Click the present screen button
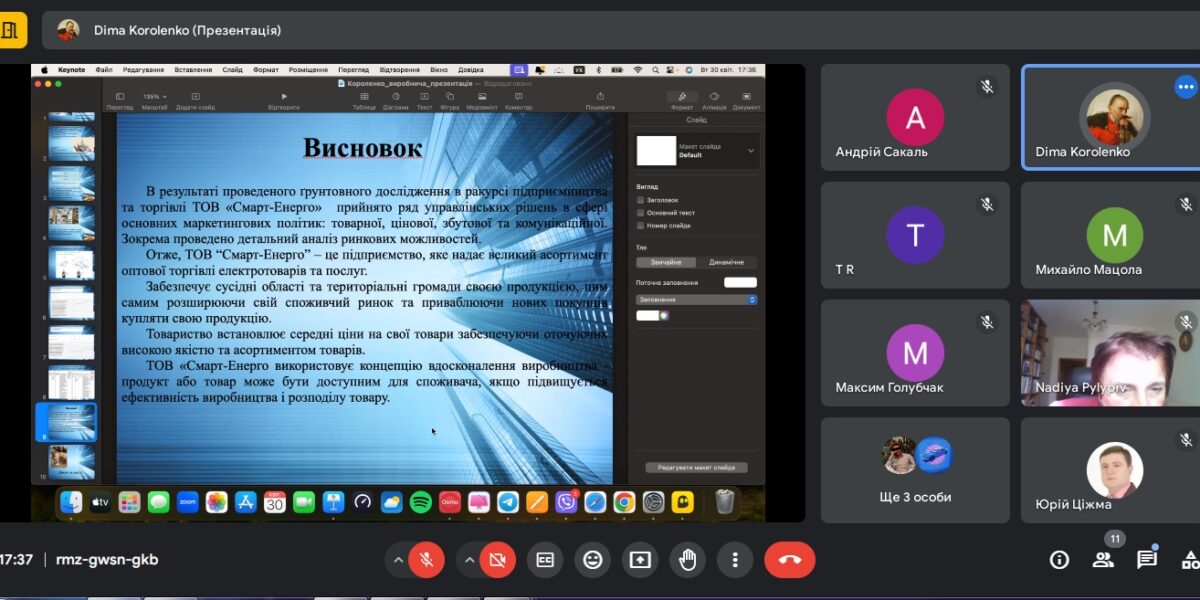1200x600 pixels. click(640, 560)
